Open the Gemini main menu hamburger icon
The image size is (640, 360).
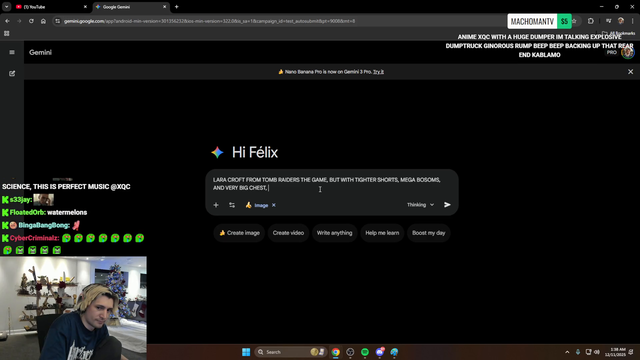12,52
